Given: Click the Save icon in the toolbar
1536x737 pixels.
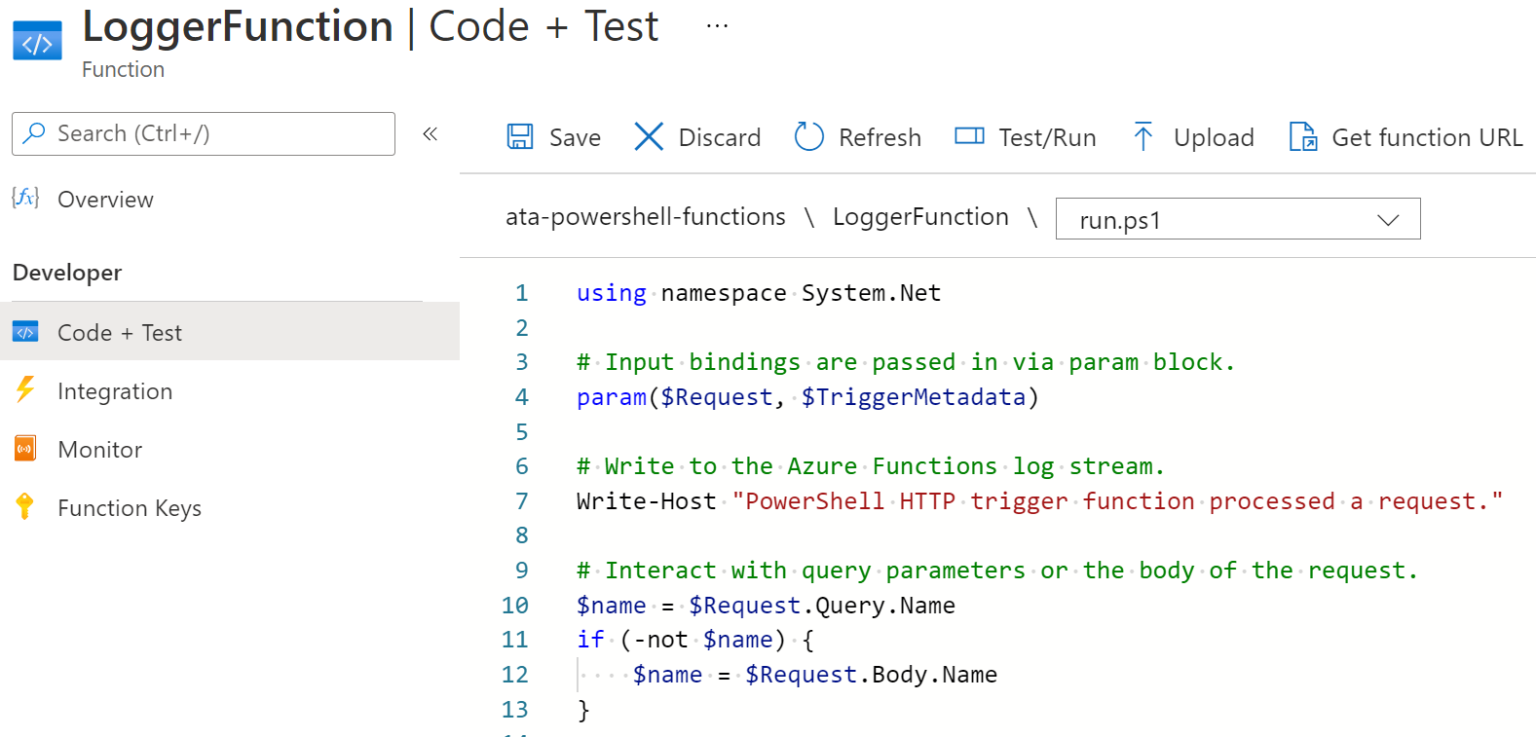Looking at the screenshot, I should tap(520, 137).
